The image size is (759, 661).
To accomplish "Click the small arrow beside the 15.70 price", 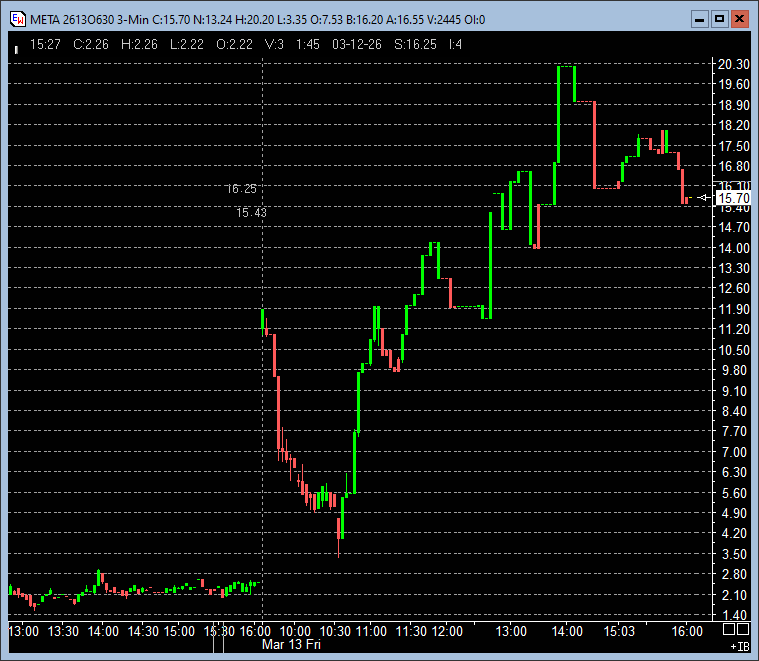I will [704, 198].
